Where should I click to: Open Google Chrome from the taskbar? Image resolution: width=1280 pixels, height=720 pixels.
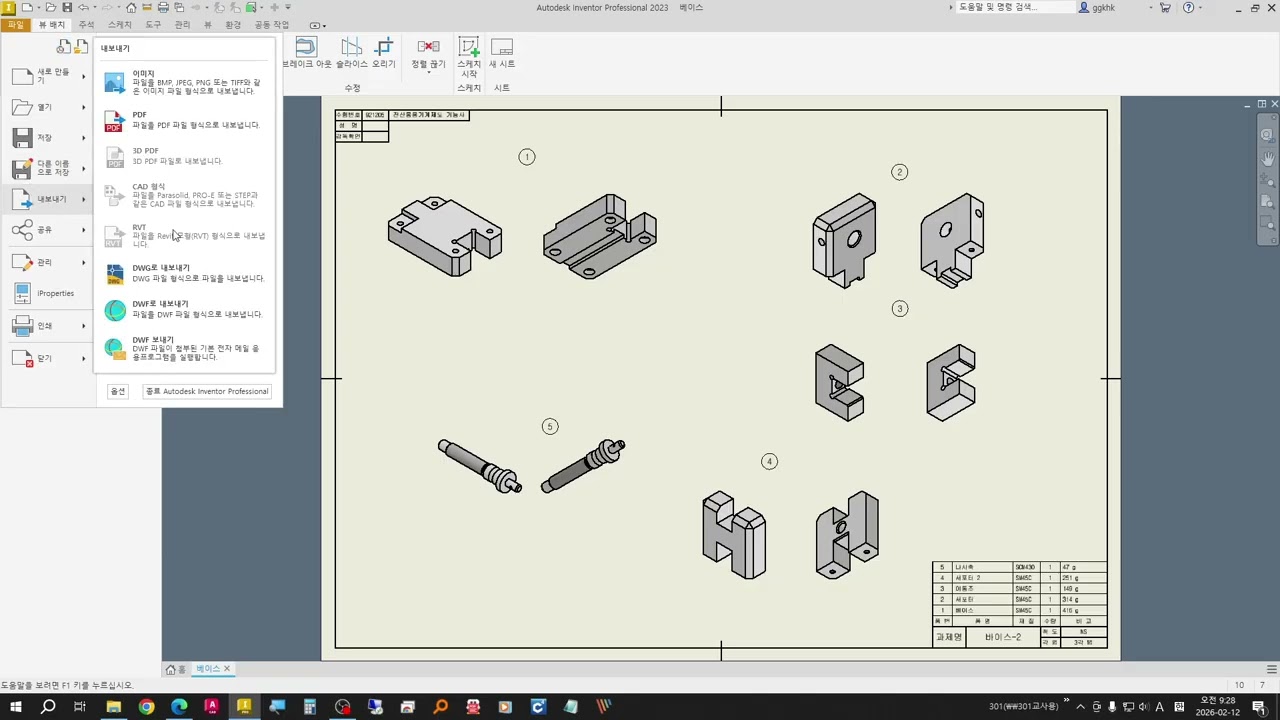(x=146, y=707)
